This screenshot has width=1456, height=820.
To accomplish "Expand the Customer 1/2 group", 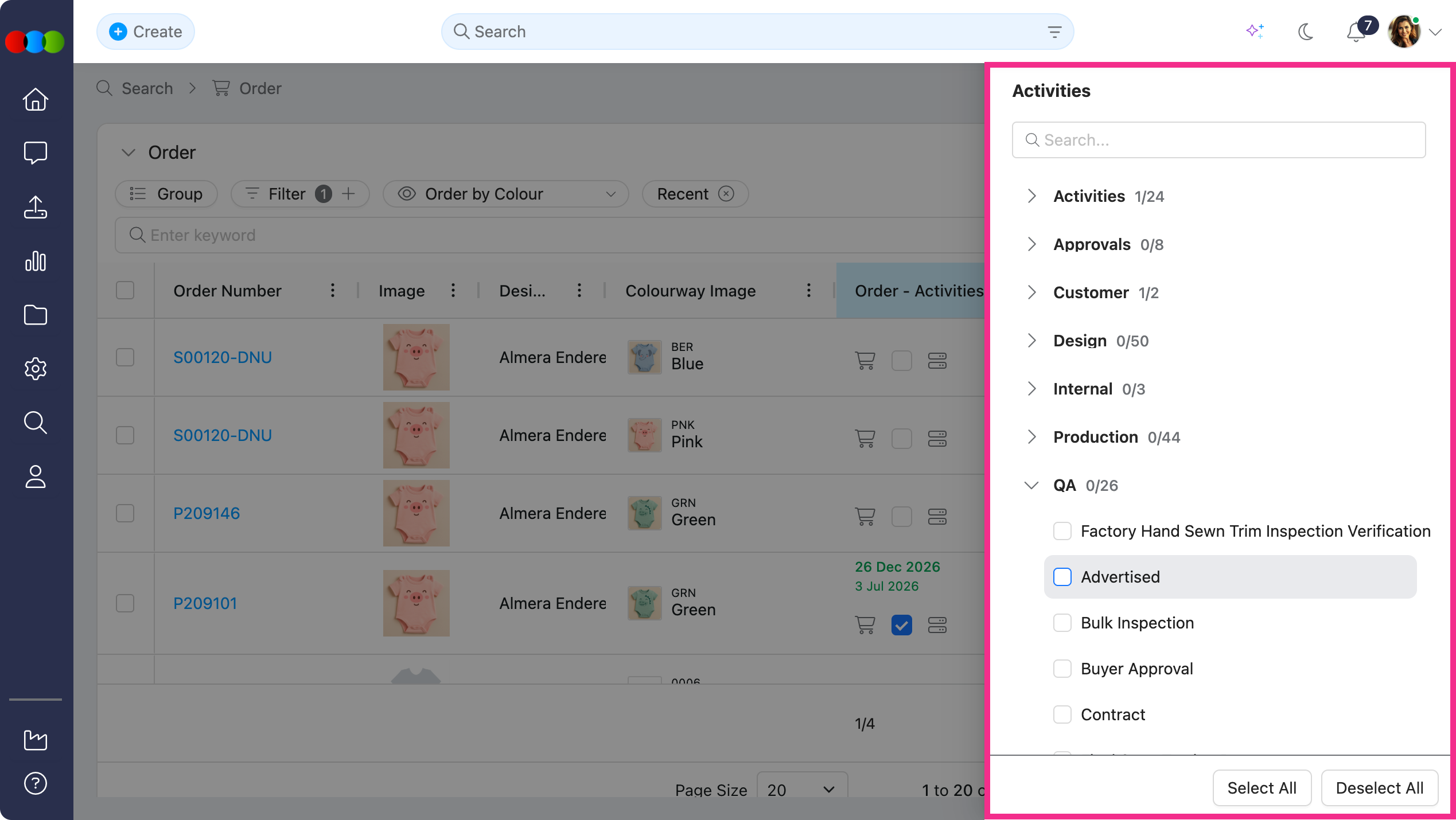I will pyautogui.click(x=1031, y=292).
